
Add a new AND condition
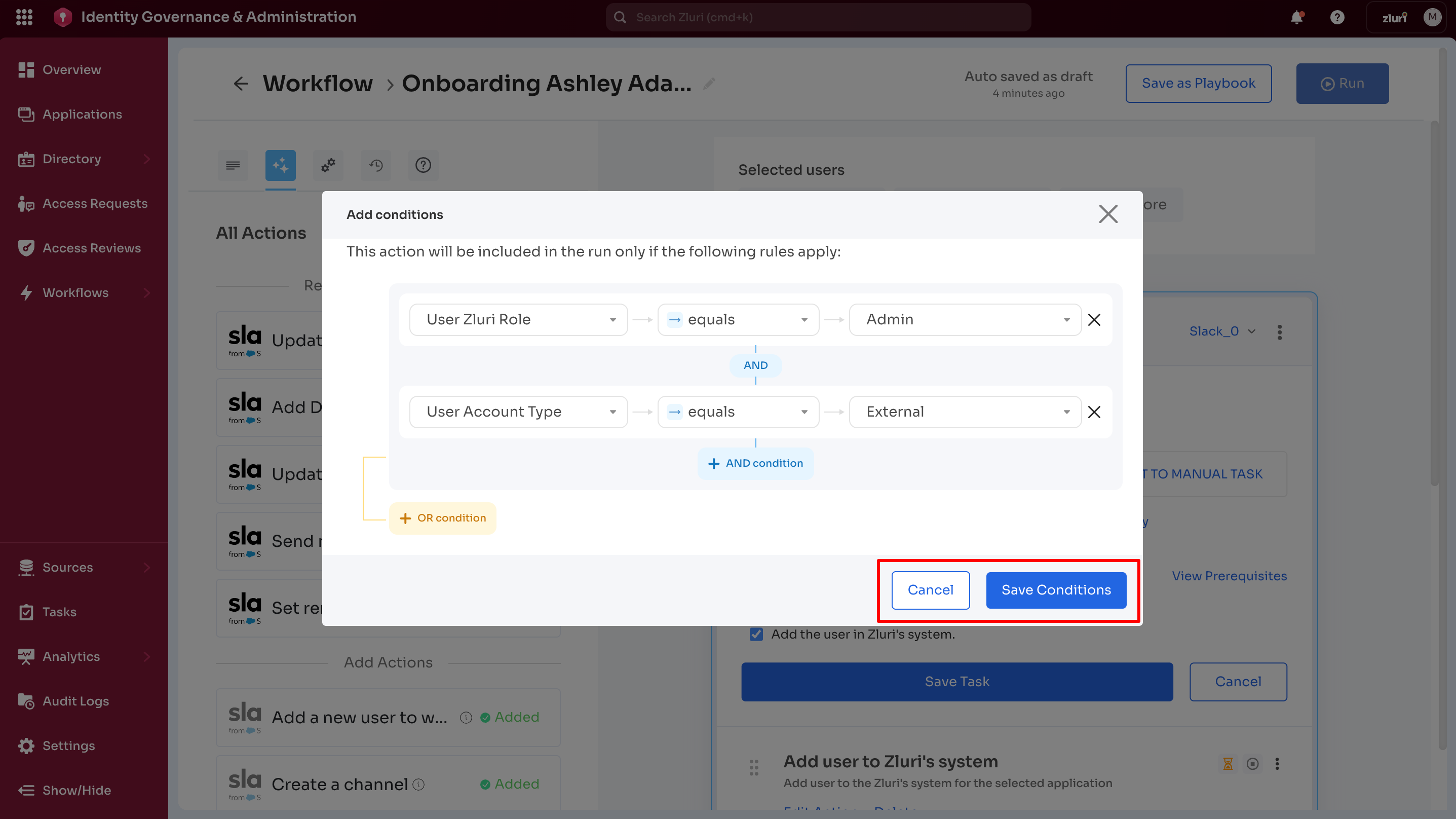(755, 463)
